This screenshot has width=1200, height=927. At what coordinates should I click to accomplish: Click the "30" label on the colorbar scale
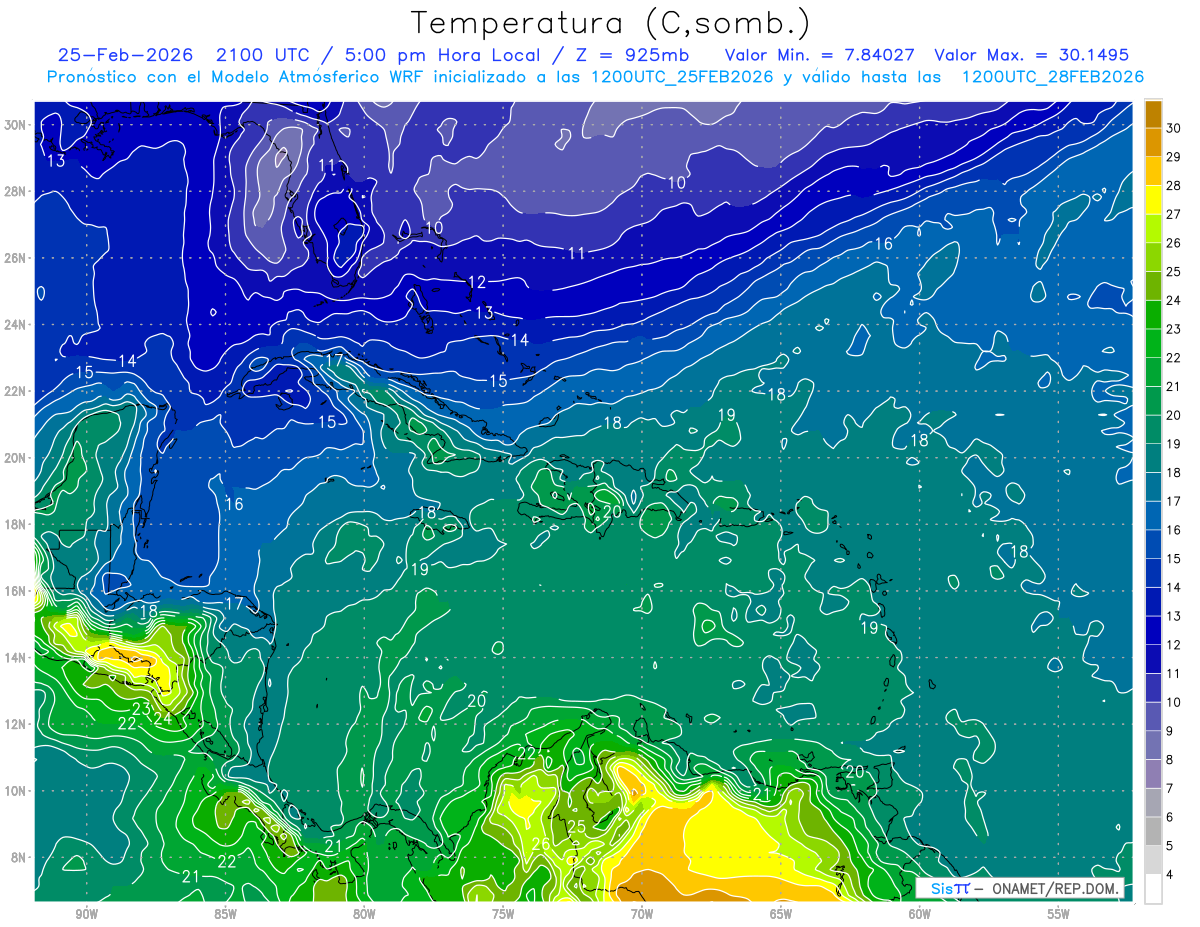point(1174,128)
